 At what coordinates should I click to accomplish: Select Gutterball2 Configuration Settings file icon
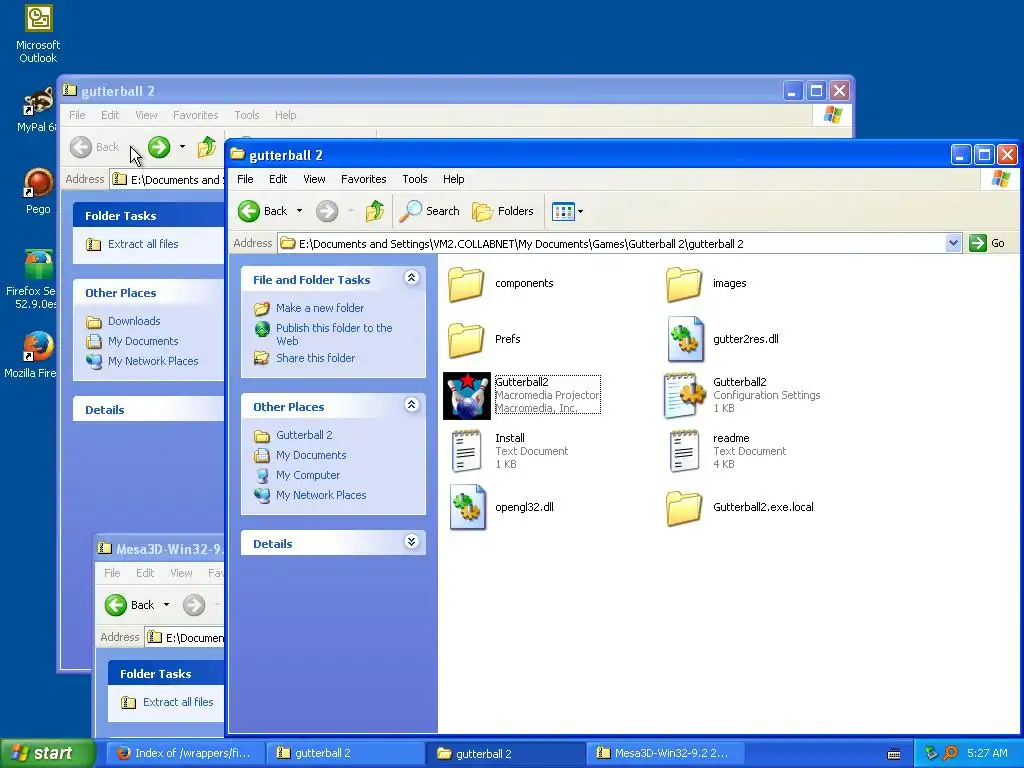(x=685, y=396)
